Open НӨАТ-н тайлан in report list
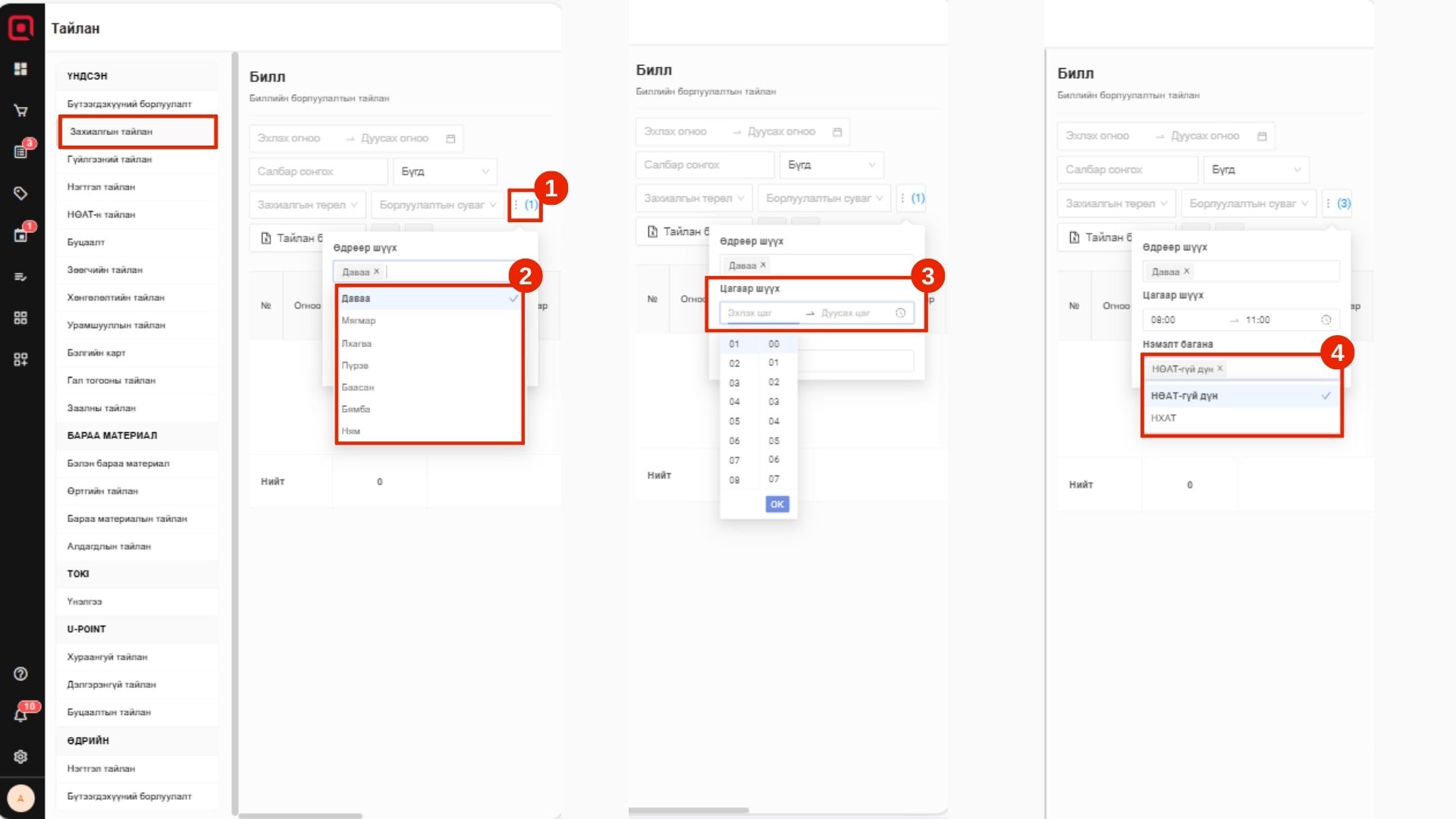Viewport: 1456px width, 819px height. point(101,215)
